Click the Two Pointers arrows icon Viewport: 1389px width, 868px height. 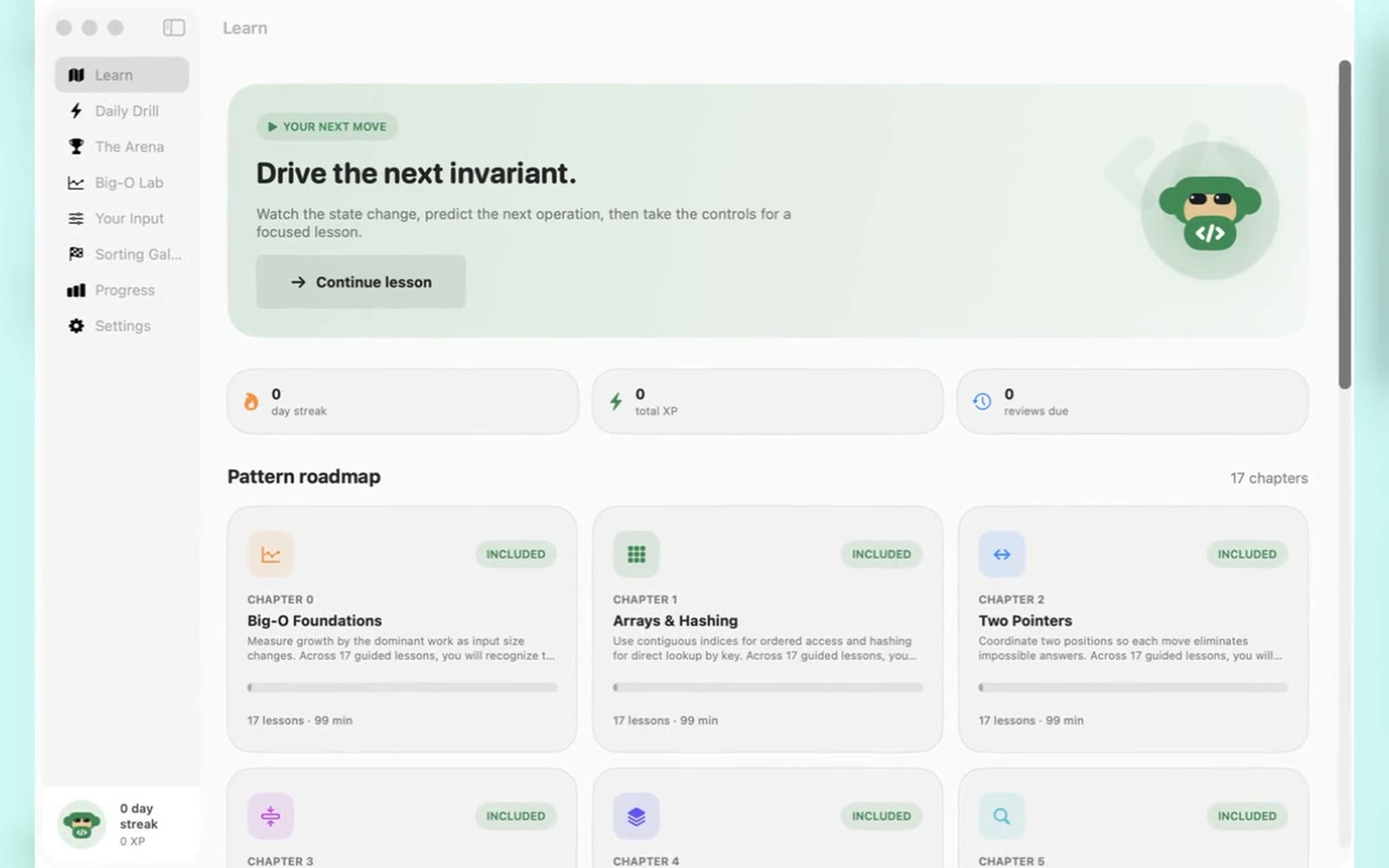[x=1002, y=555]
